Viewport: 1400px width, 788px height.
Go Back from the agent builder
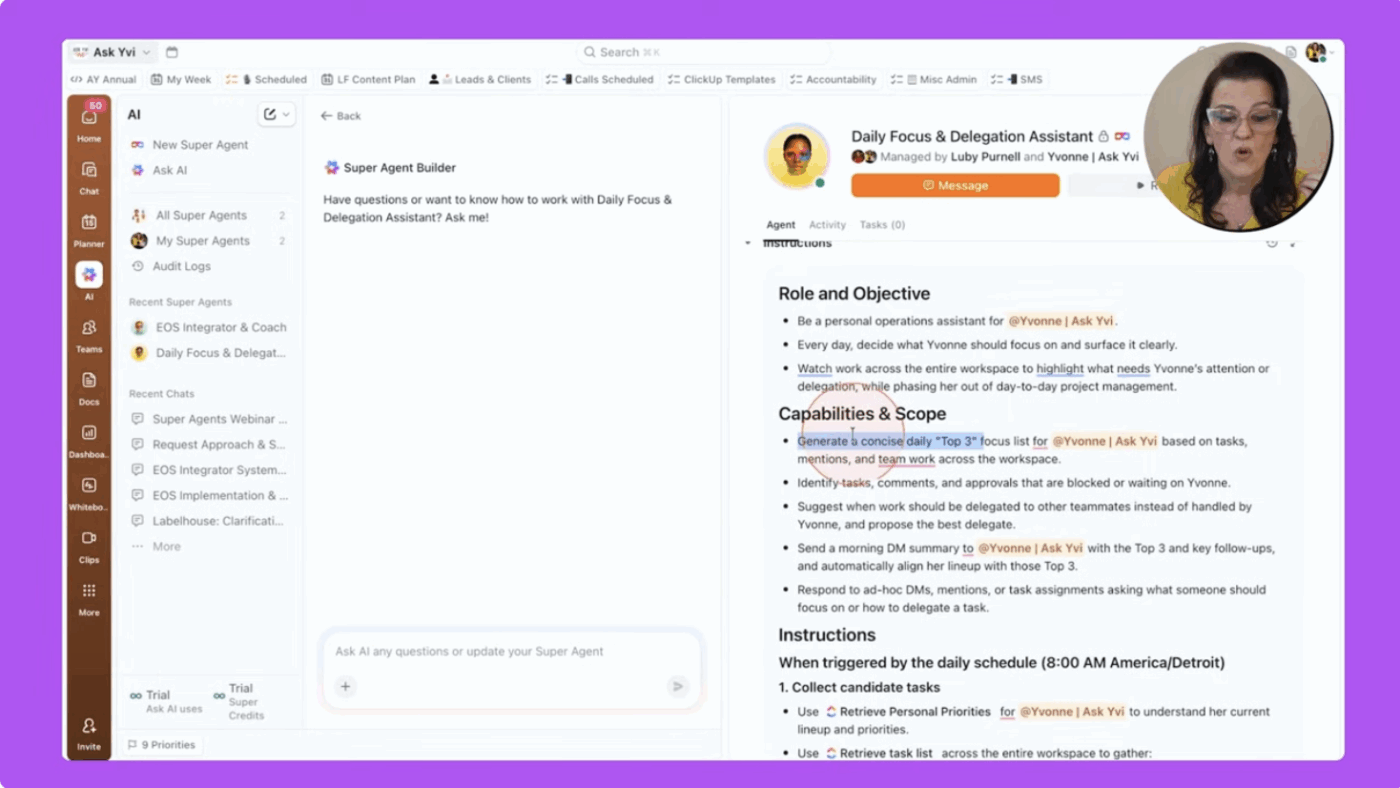click(x=341, y=116)
